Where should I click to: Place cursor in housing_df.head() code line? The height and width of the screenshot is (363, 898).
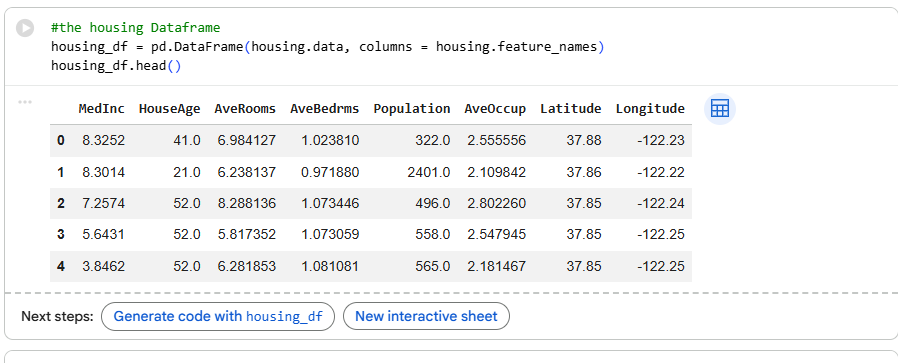tap(116, 65)
